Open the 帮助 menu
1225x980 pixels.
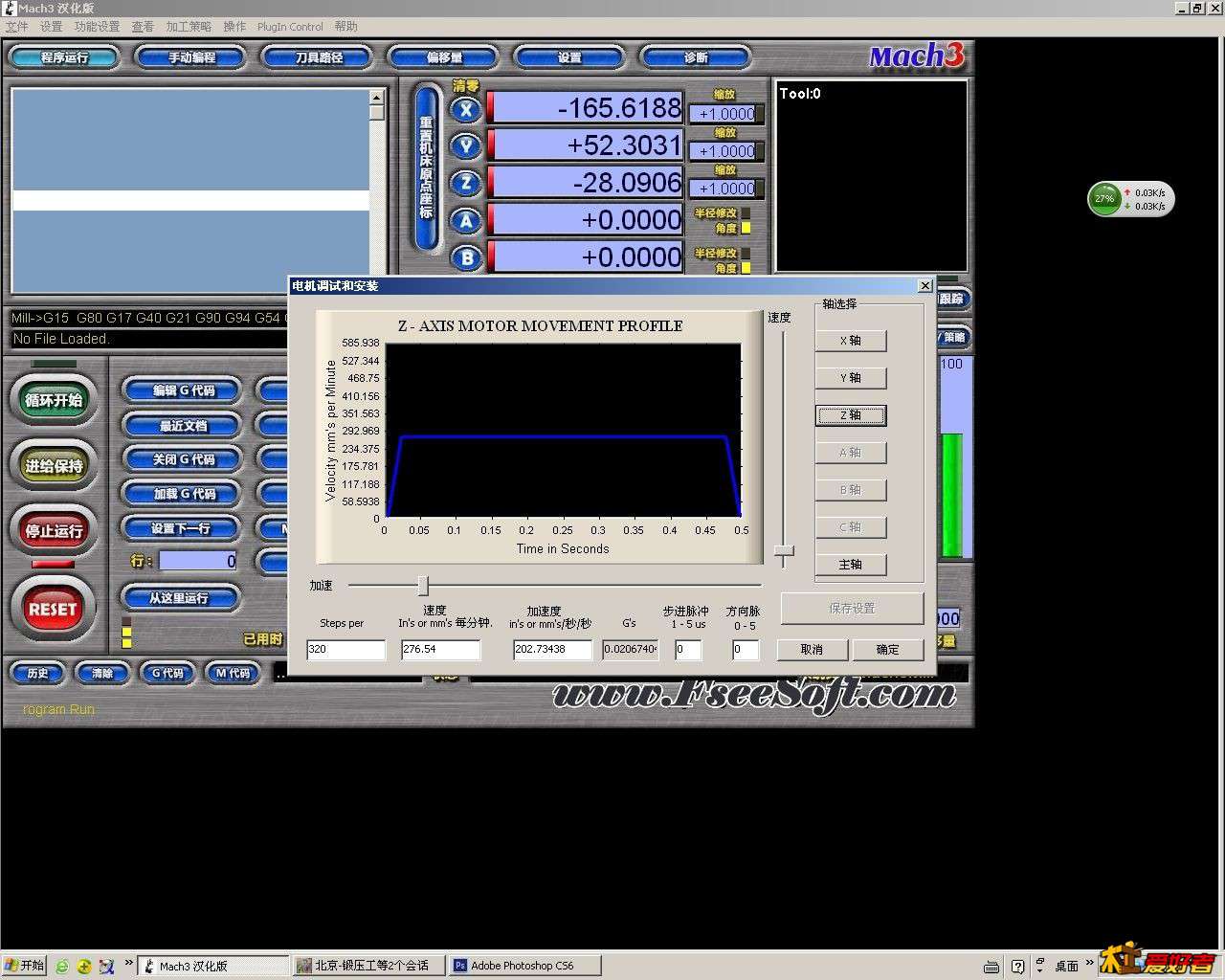point(346,27)
